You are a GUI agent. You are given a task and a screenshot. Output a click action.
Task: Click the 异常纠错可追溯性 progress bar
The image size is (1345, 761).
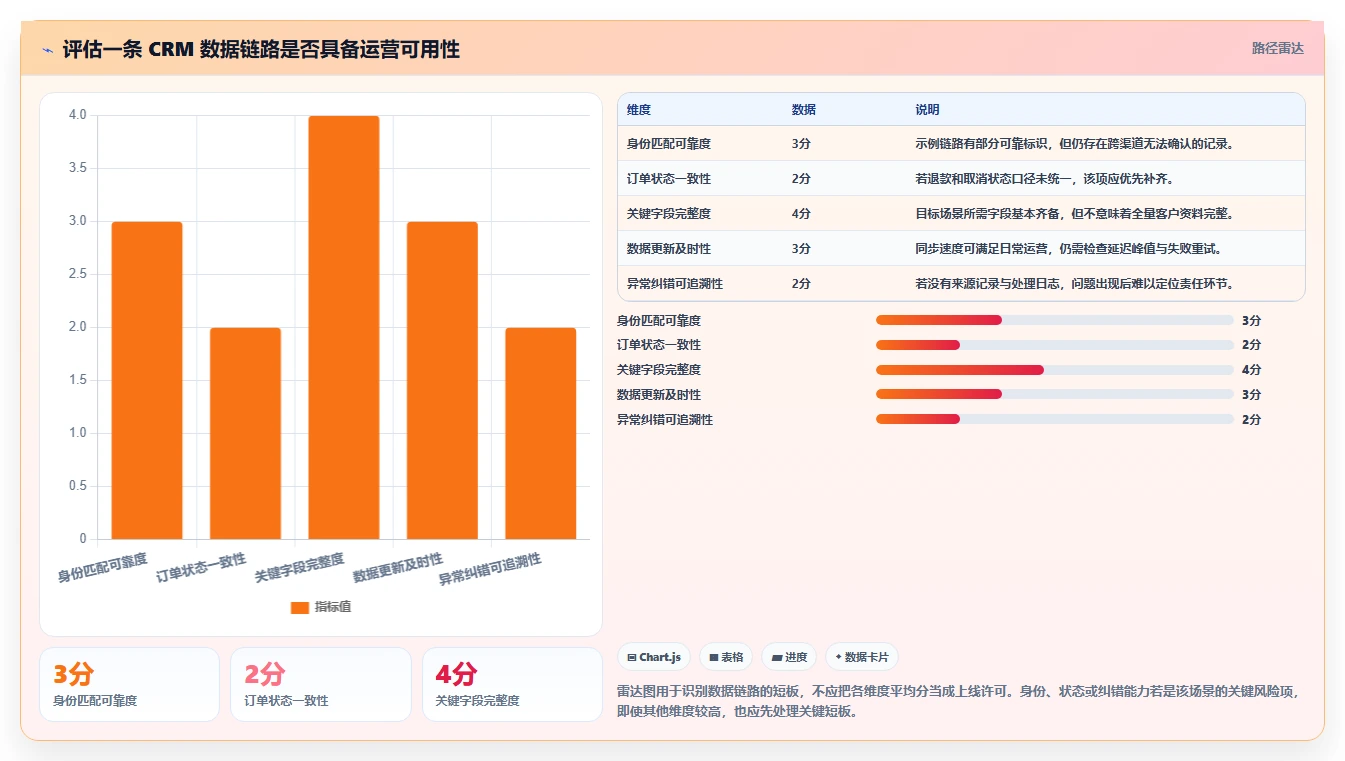tap(1054, 419)
